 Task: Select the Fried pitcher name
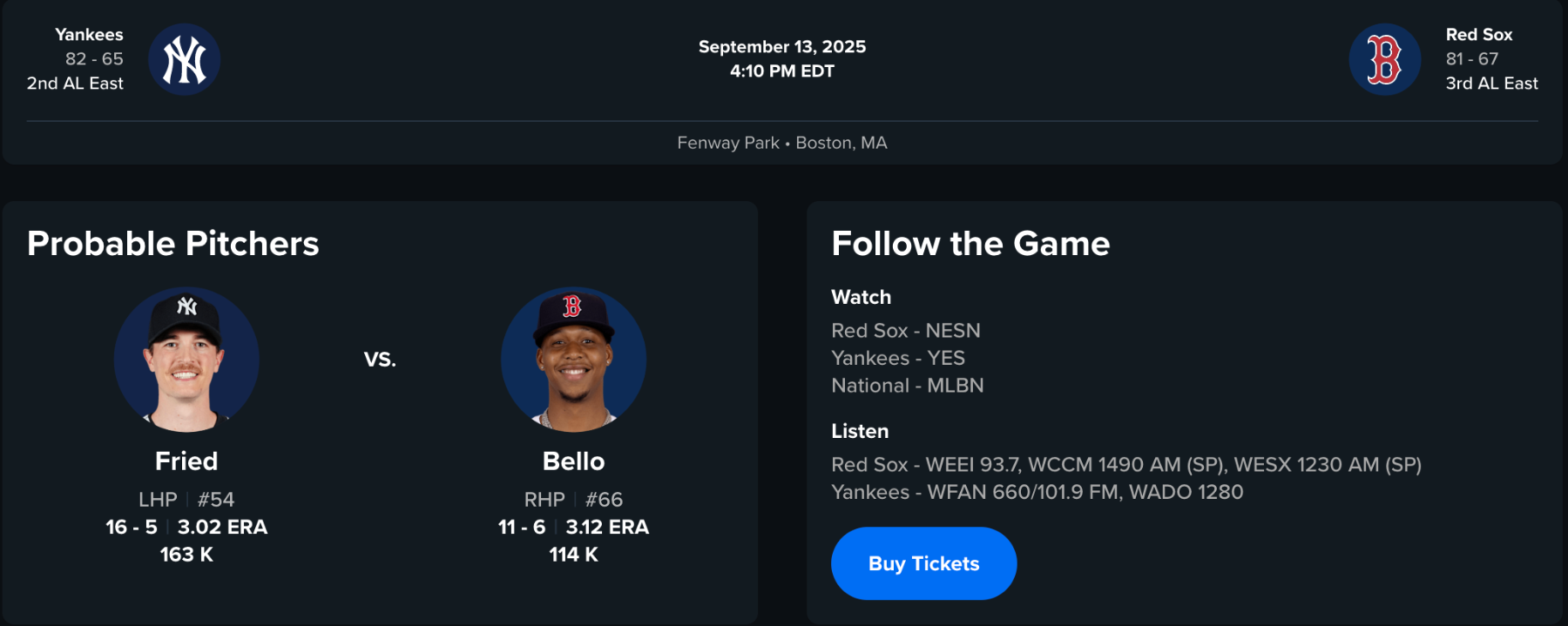186,461
